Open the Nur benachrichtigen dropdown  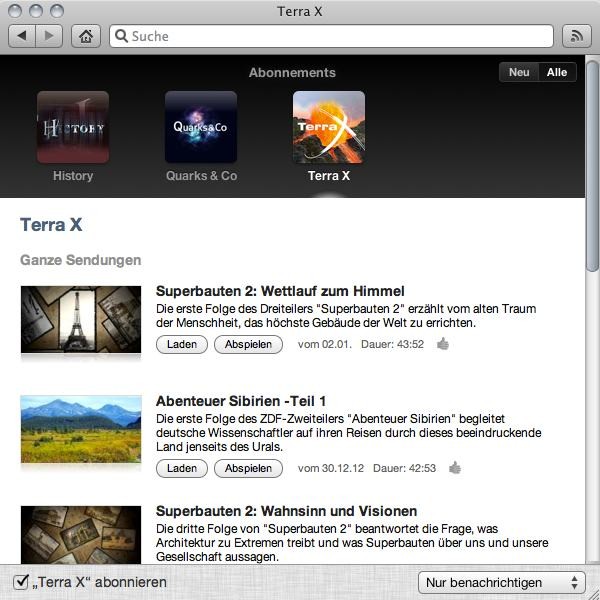(502, 582)
